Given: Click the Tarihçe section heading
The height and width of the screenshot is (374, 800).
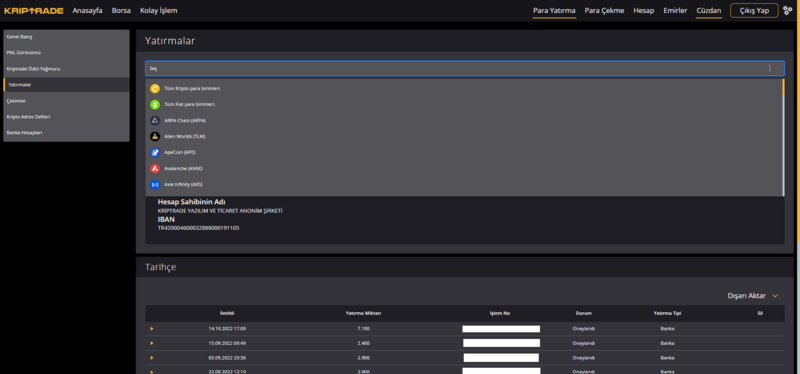Looking at the screenshot, I should pos(161,267).
